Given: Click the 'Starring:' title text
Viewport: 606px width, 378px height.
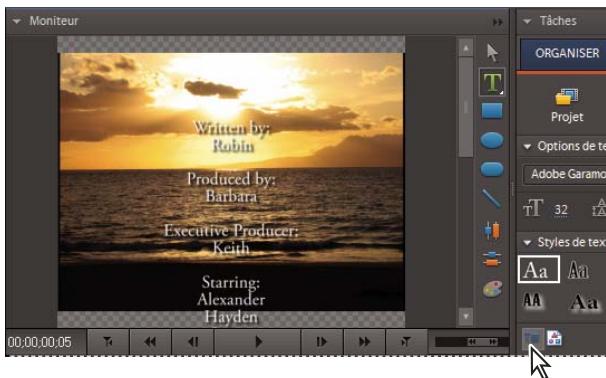Looking at the screenshot, I should (x=231, y=283).
